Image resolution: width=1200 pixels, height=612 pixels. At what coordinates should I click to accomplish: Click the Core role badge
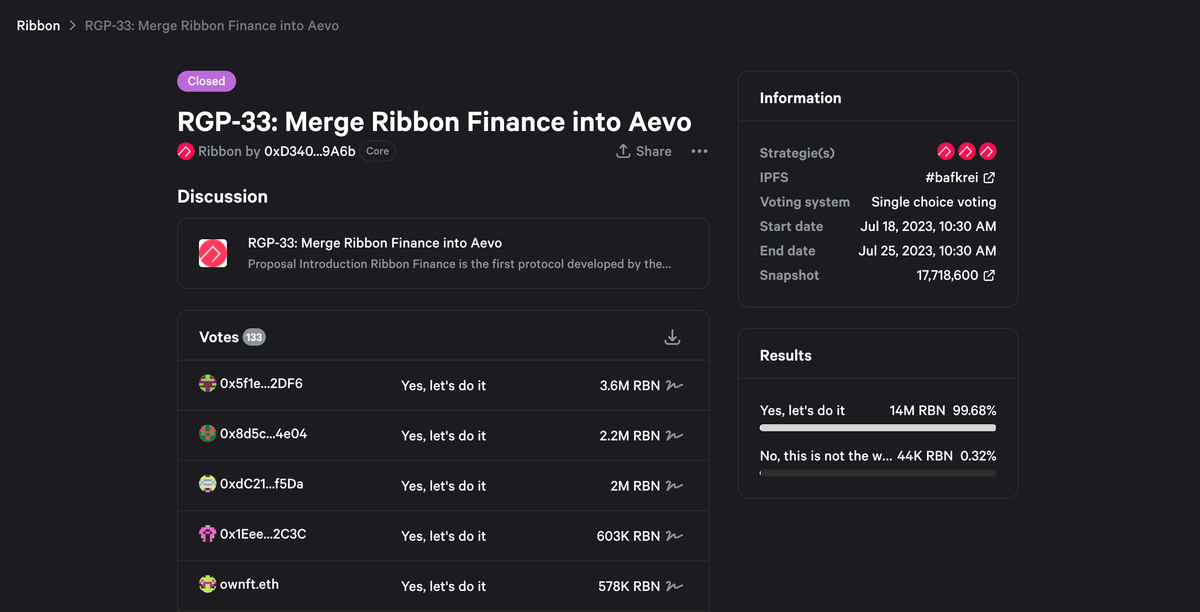click(x=377, y=151)
